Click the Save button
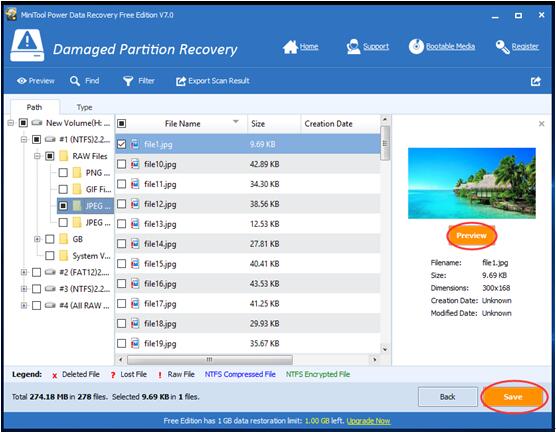Image resolution: width=556 pixels, height=433 pixels. pos(513,396)
